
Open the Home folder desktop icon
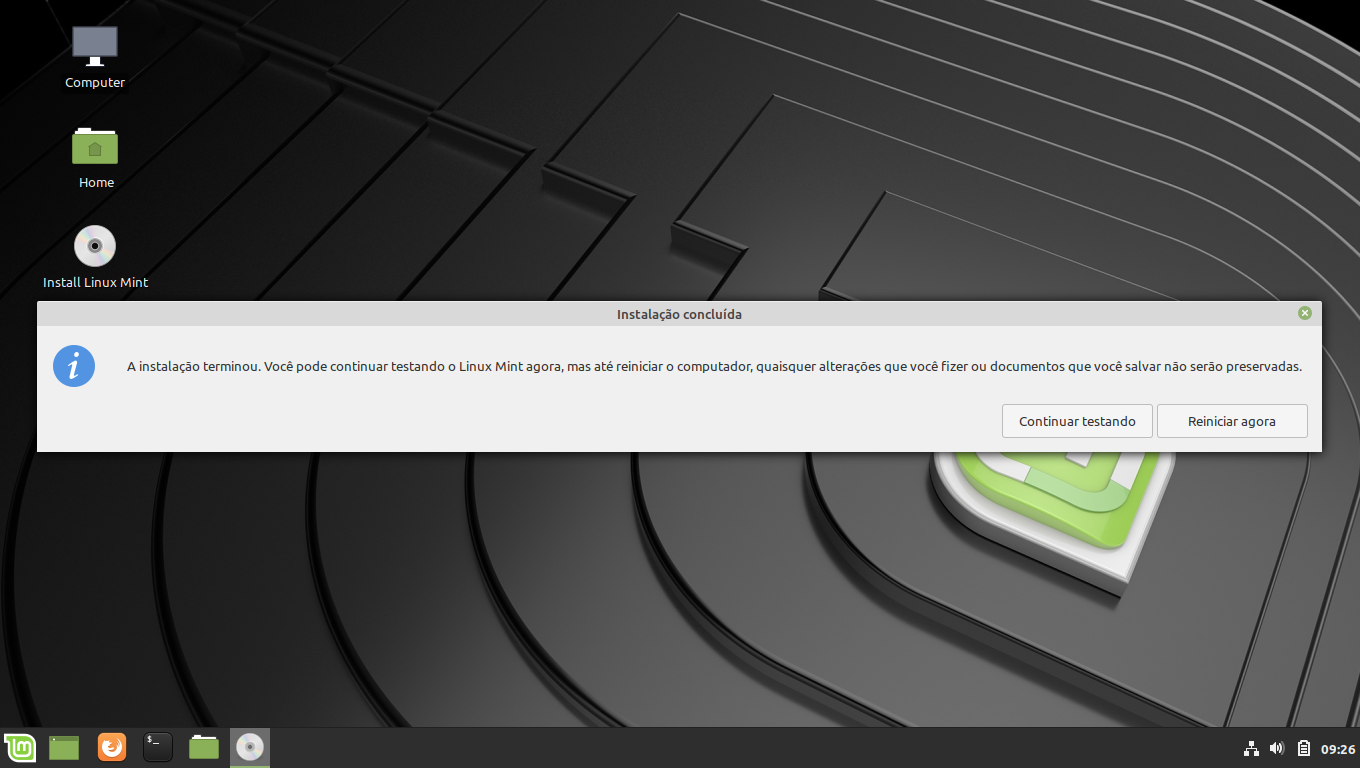(95, 146)
